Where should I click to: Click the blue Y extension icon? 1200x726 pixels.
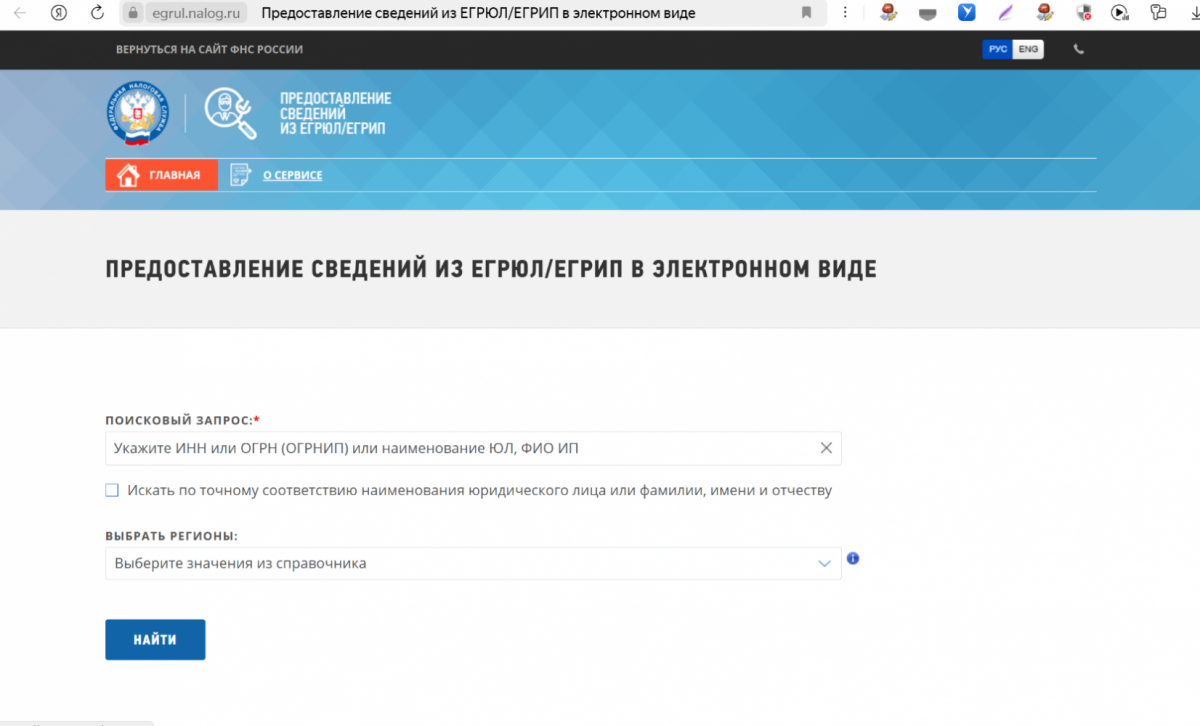click(x=966, y=13)
